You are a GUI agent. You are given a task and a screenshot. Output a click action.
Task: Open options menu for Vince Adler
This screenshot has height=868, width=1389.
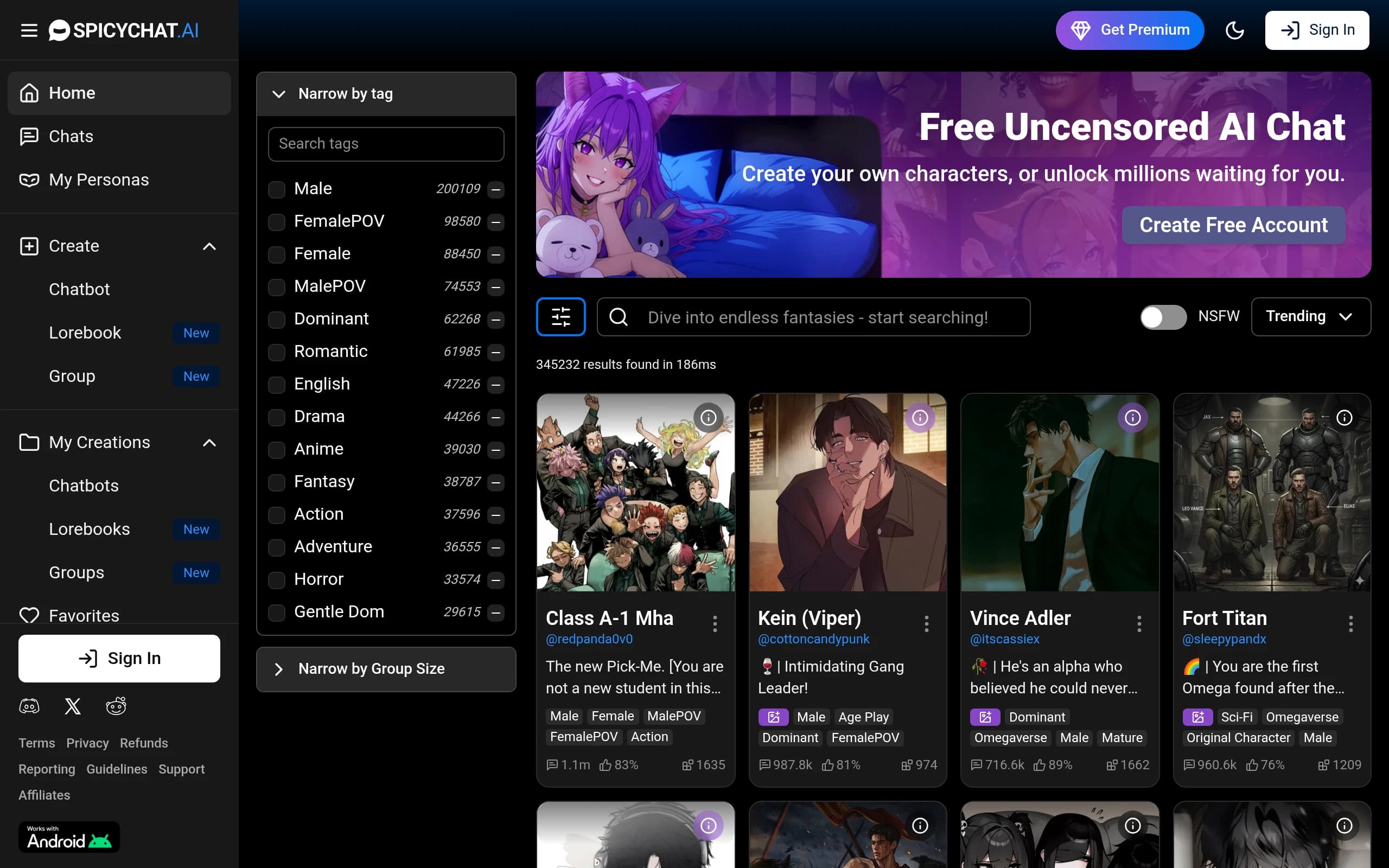coord(1139,623)
